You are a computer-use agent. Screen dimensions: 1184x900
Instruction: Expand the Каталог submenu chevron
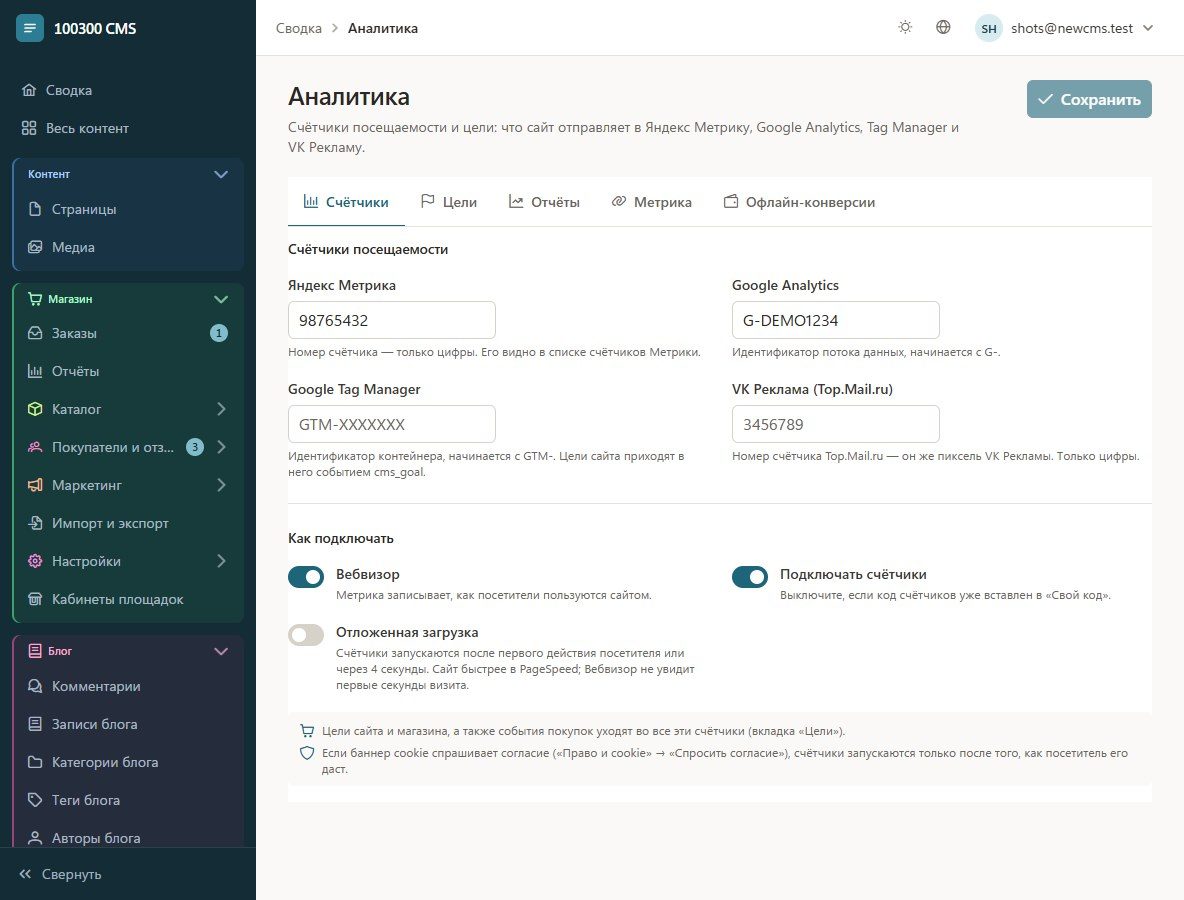click(x=221, y=409)
